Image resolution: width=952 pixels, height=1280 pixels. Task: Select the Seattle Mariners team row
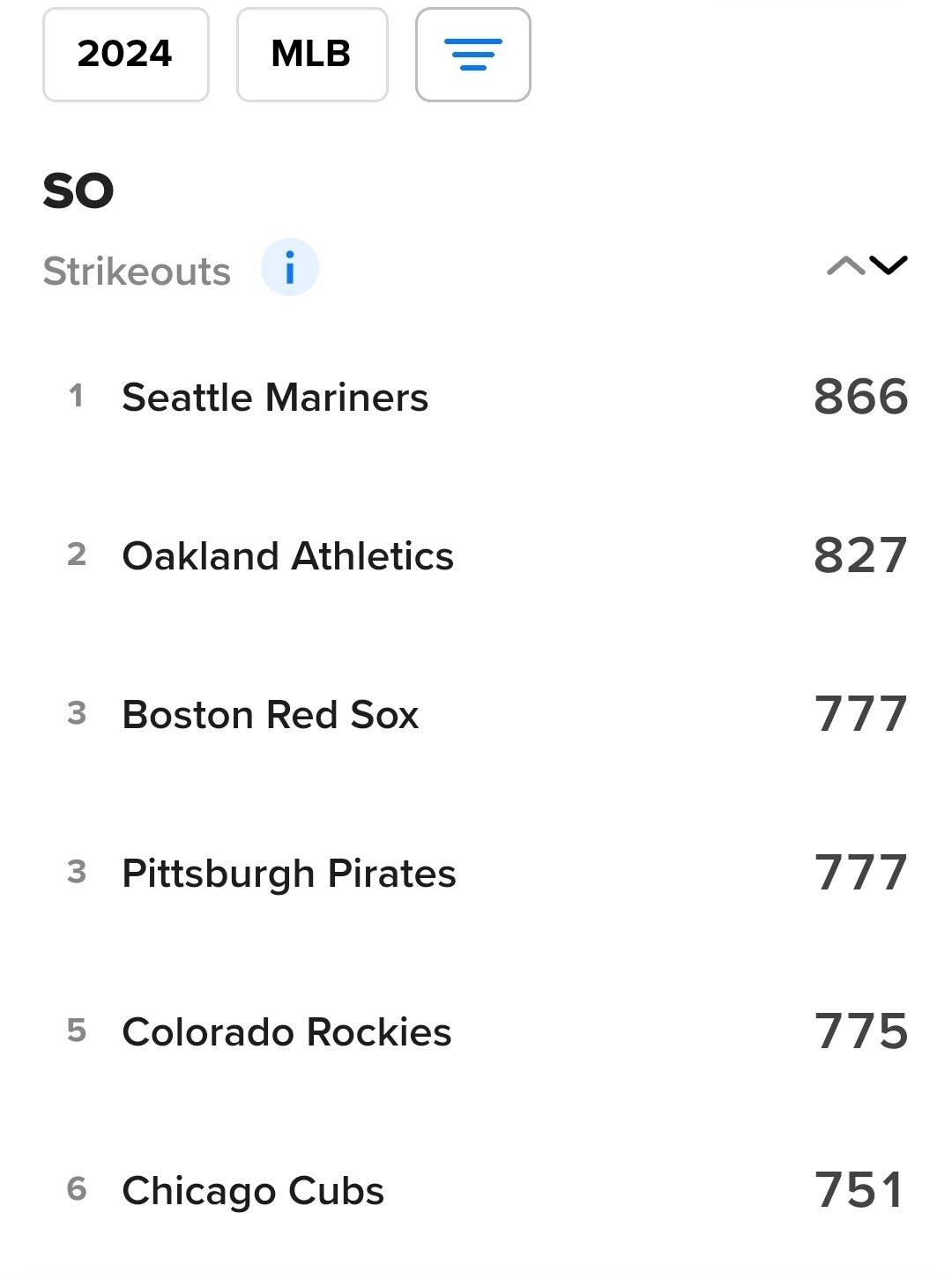pyautogui.click(x=275, y=398)
